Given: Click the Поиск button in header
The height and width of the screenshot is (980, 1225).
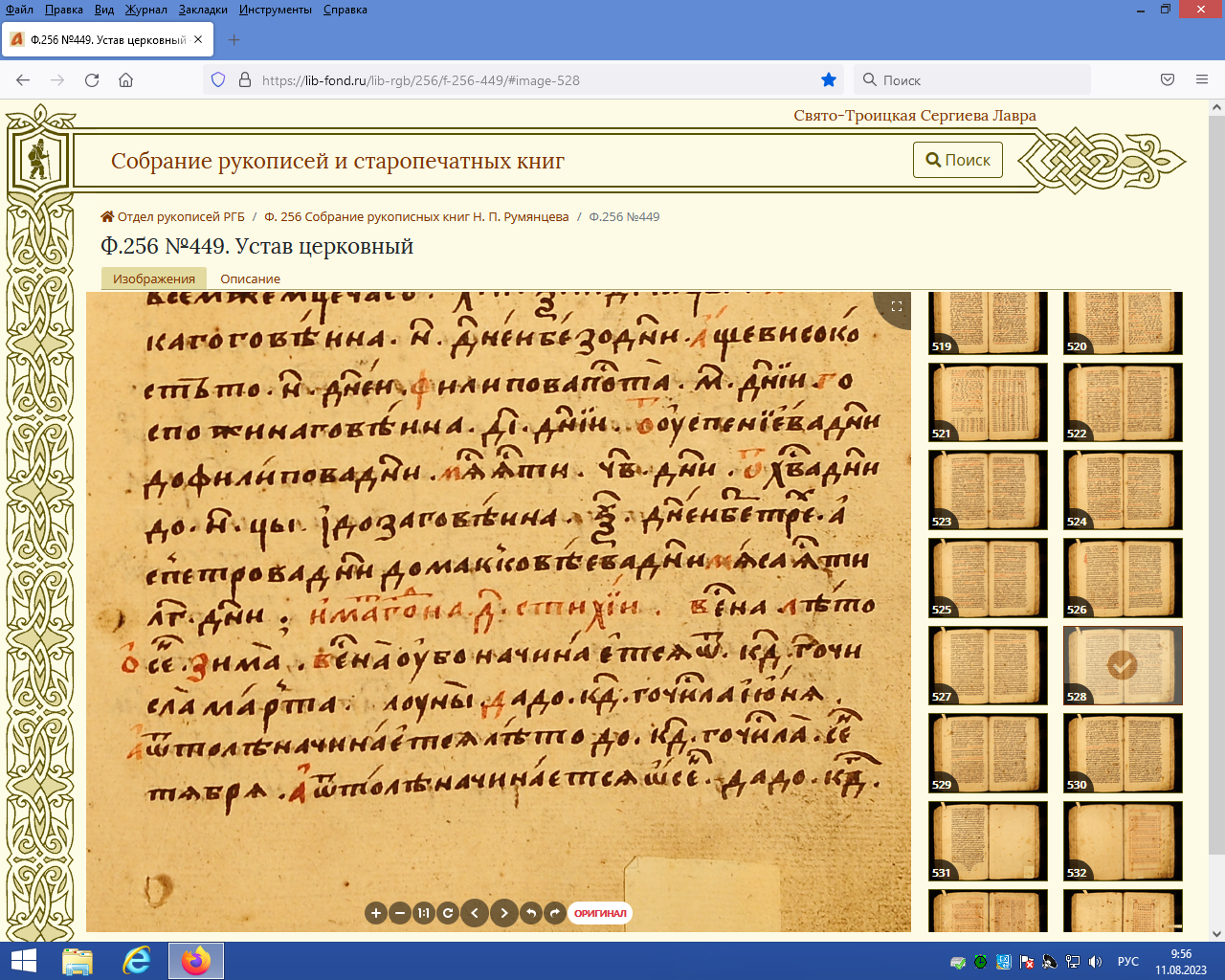Looking at the screenshot, I should pos(958,160).
